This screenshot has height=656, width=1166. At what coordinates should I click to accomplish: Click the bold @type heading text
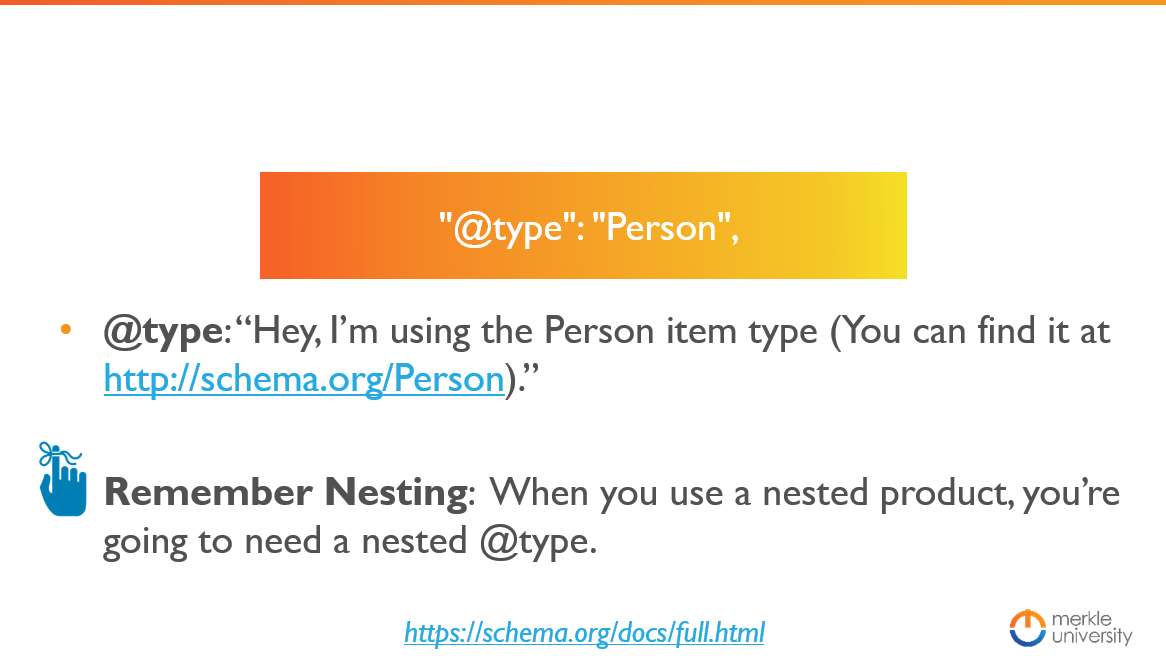coord(163,331)
